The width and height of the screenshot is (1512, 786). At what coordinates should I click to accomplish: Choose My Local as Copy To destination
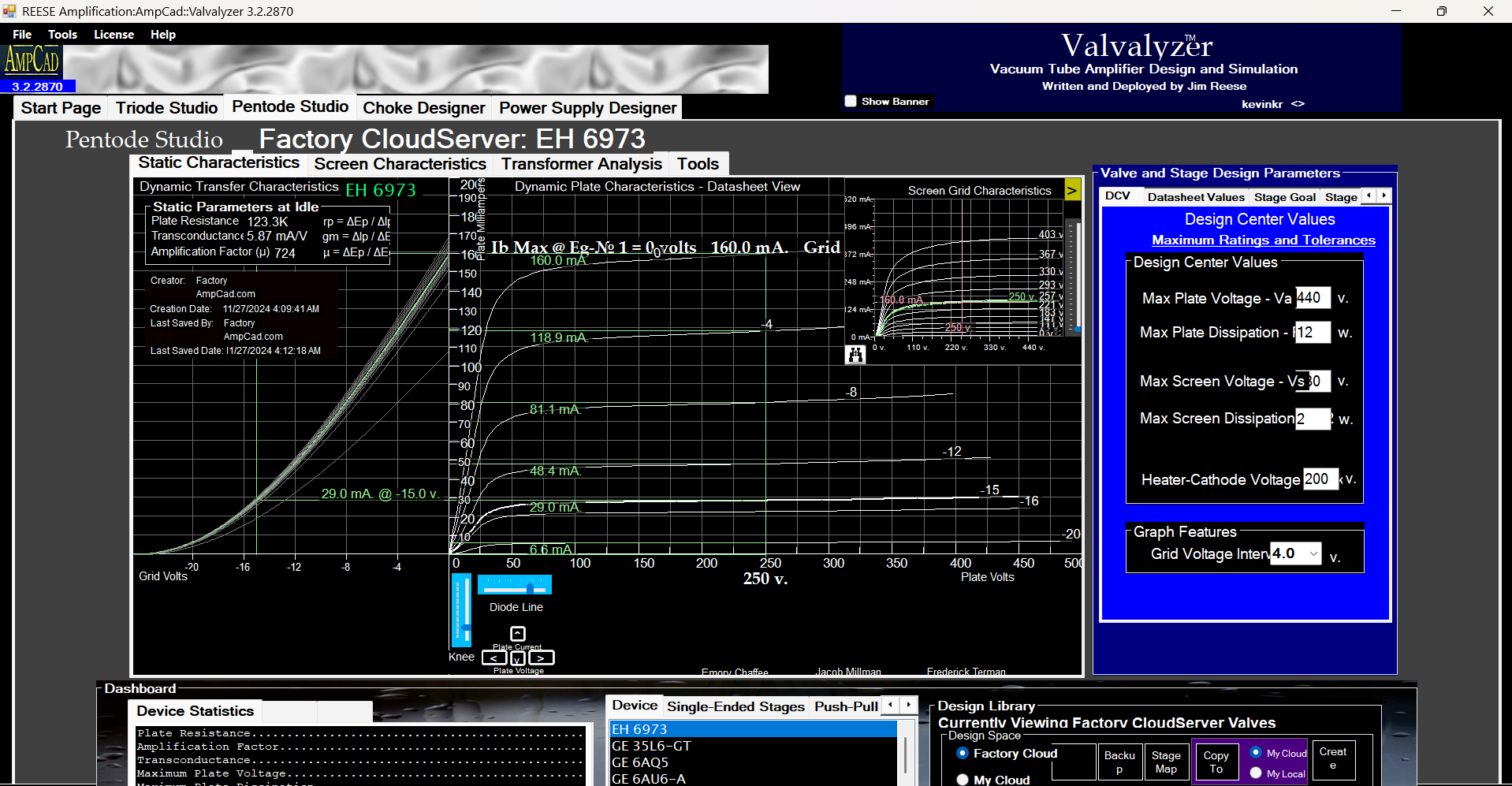click(x=1256, y=773)
